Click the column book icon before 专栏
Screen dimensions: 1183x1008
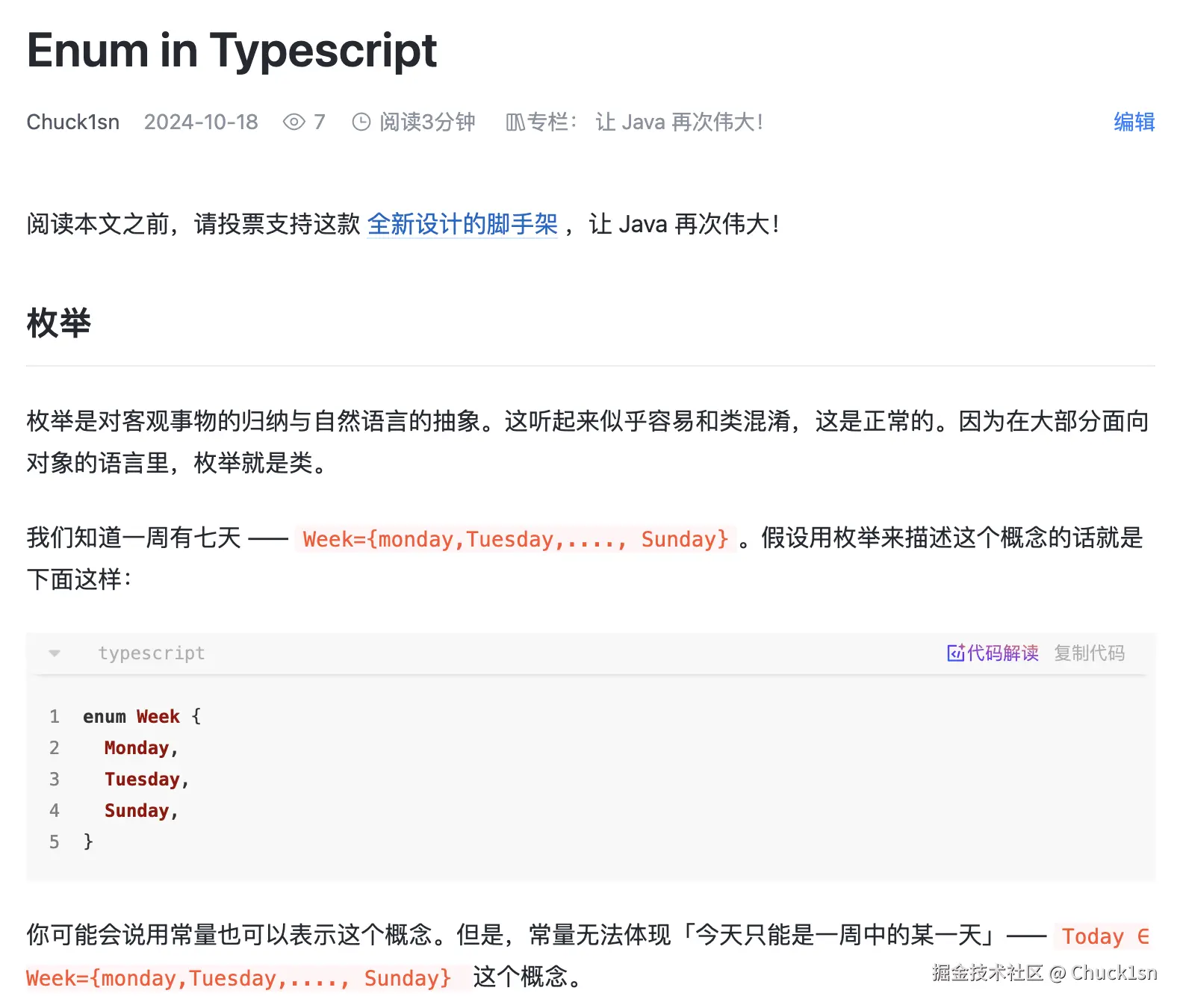tap(515, 122)
